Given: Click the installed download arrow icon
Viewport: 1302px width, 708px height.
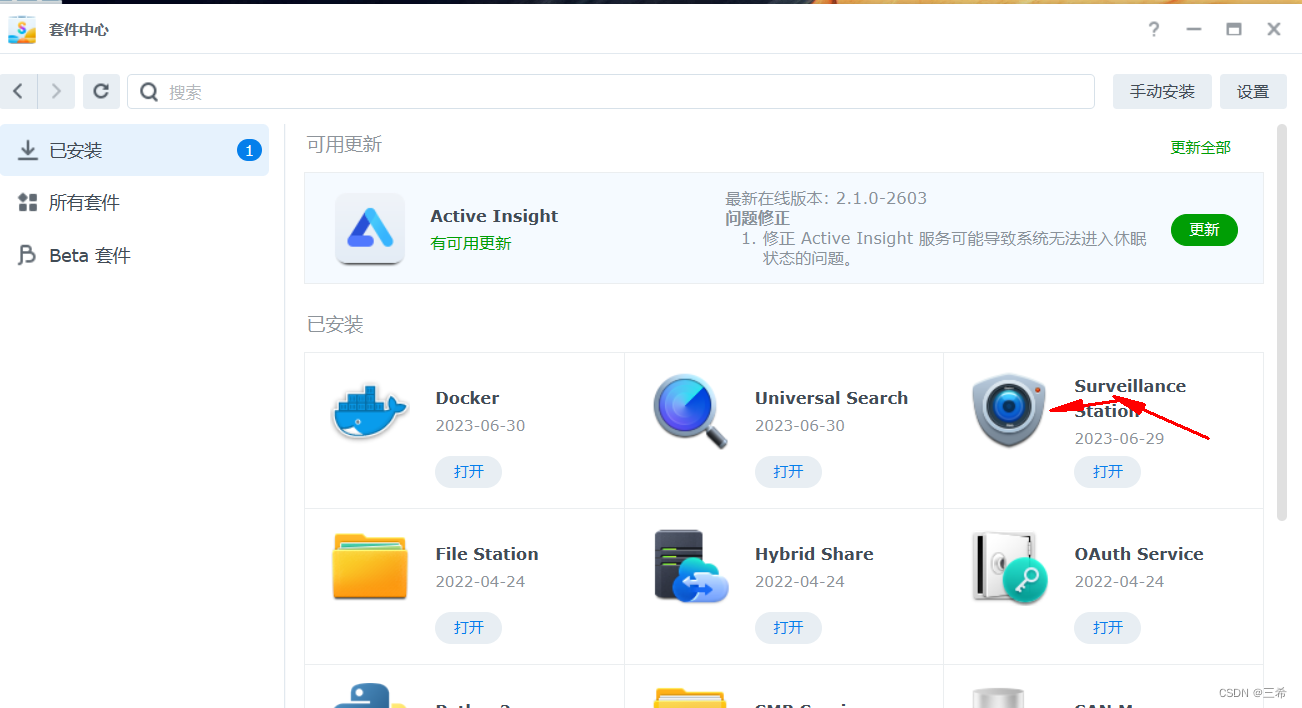Looking at the screenshot, I should pos(28,150).
